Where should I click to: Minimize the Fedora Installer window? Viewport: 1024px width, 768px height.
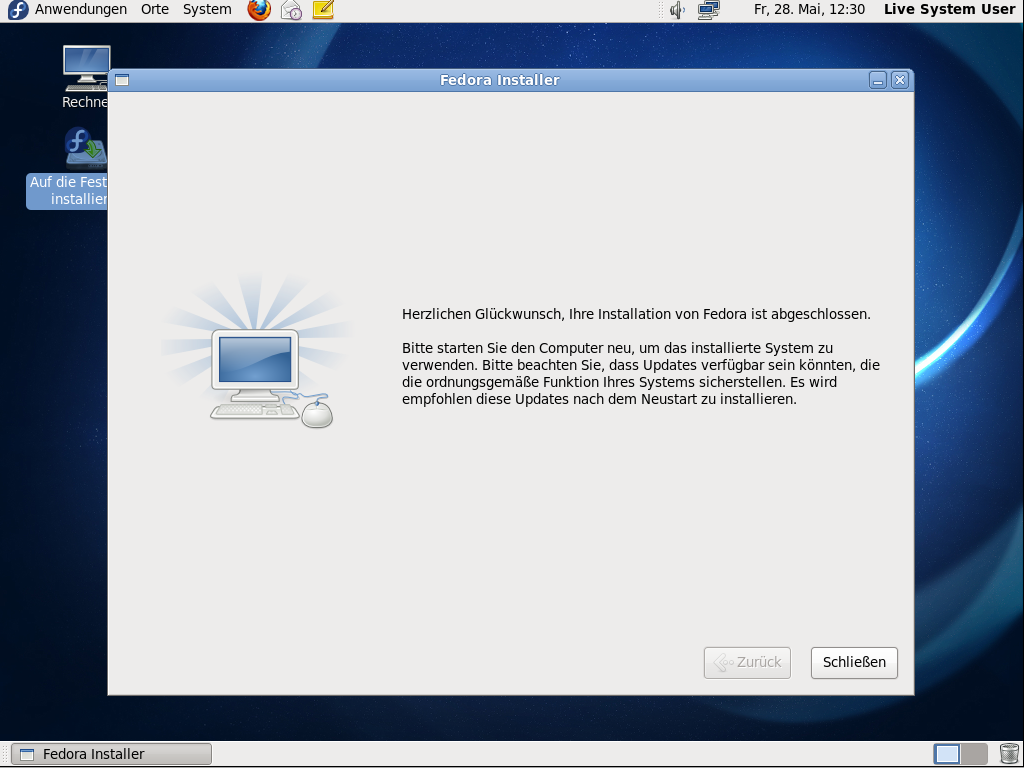point(878,80)
